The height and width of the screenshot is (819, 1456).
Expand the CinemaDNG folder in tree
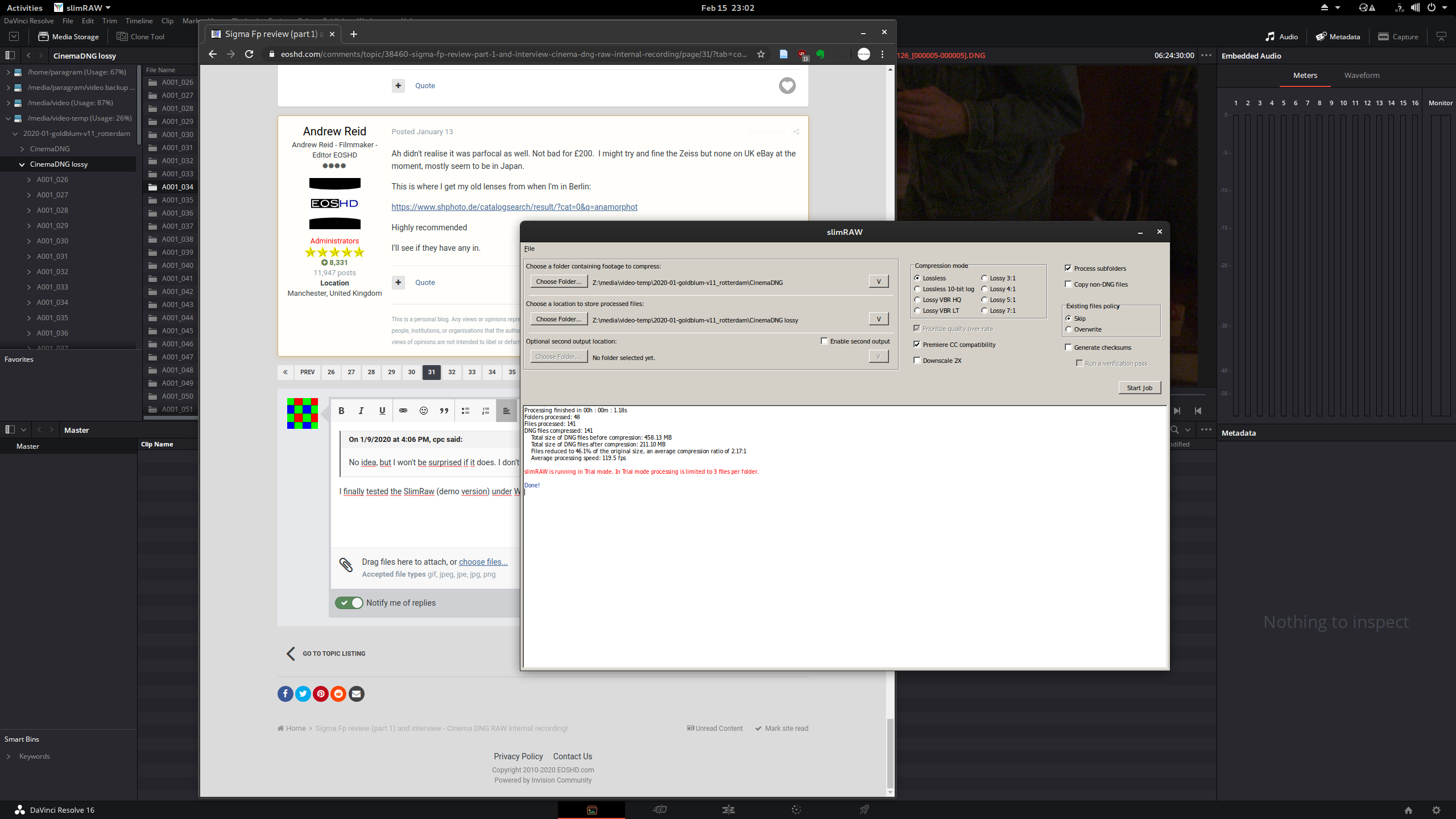[22, 149]
